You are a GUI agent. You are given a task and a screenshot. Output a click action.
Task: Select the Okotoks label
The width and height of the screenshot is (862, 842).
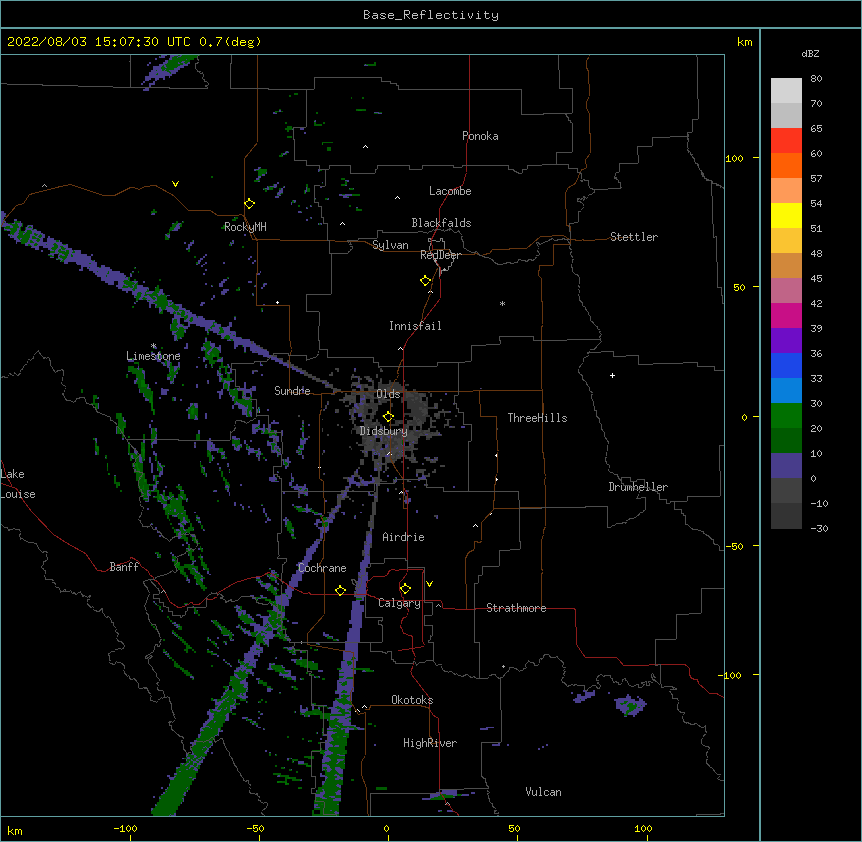click(412, 700)
